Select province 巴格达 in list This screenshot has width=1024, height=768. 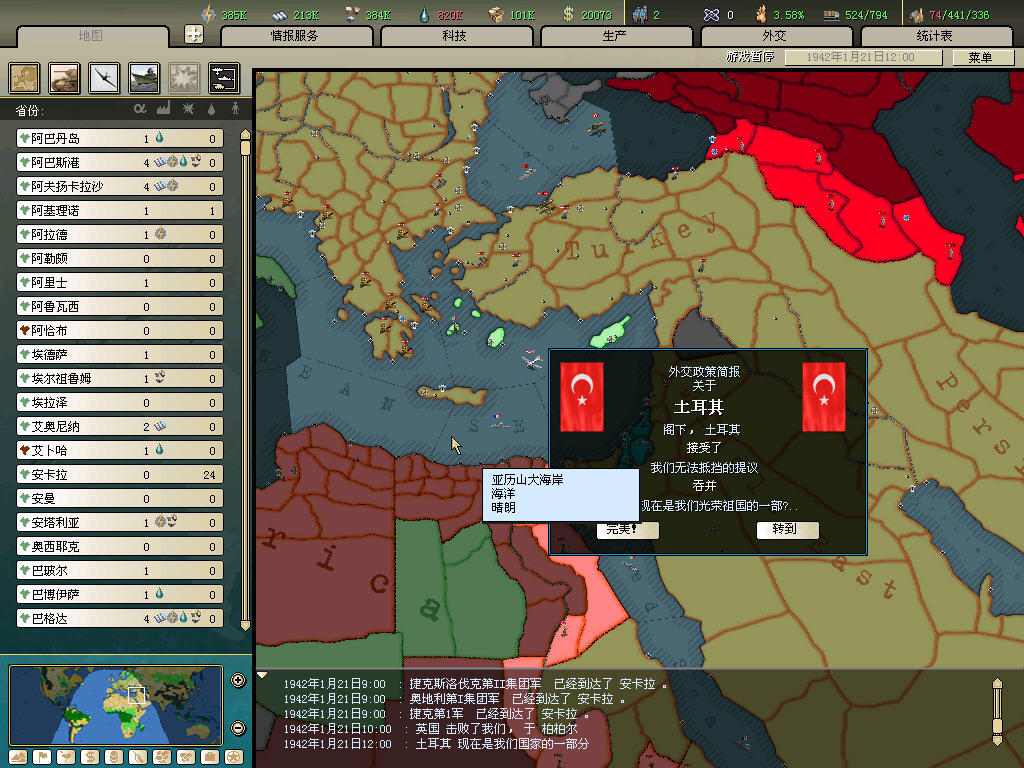(120, 618)
